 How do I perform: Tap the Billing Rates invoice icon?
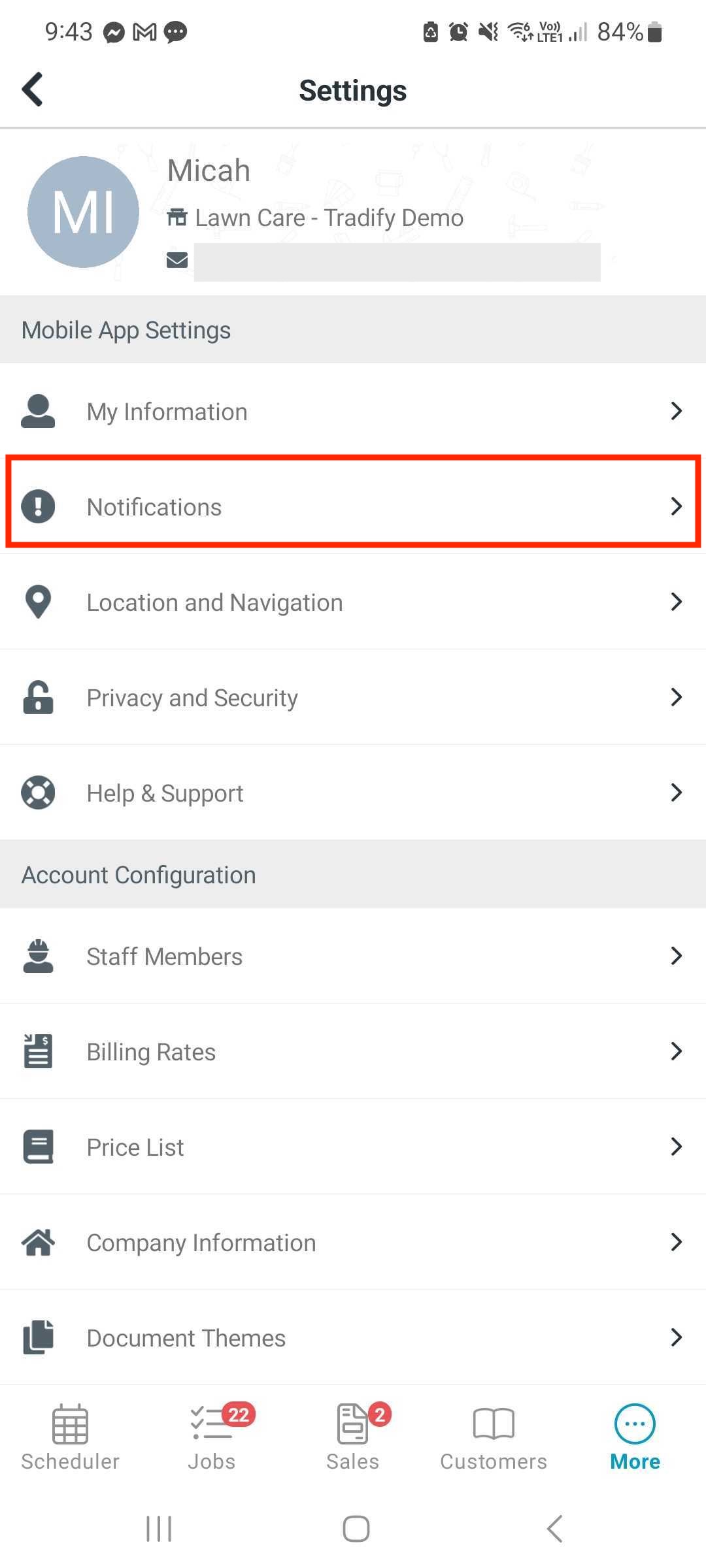pyautogui.click(x=38, y=1051)
